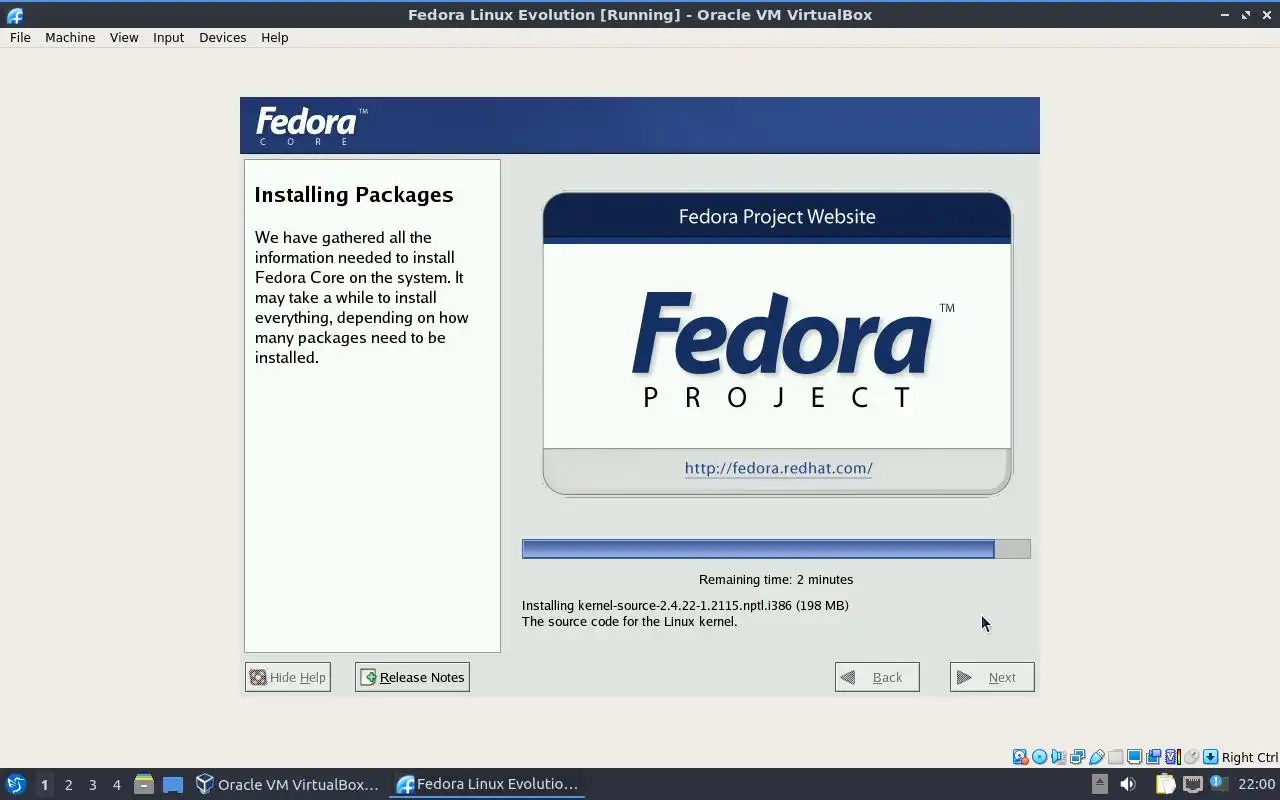Switch to workspace 2
The height and width of the screenshot is (800, 1280).
click(68, 784)
